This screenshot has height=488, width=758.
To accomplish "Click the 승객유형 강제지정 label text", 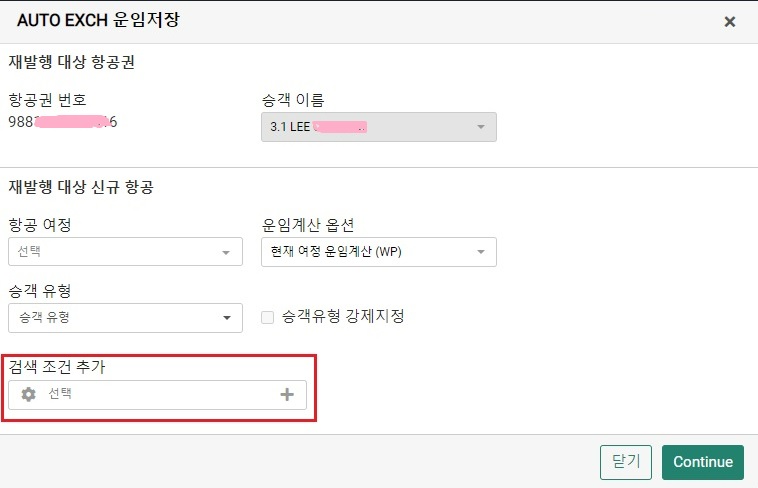I will [343, 316].
